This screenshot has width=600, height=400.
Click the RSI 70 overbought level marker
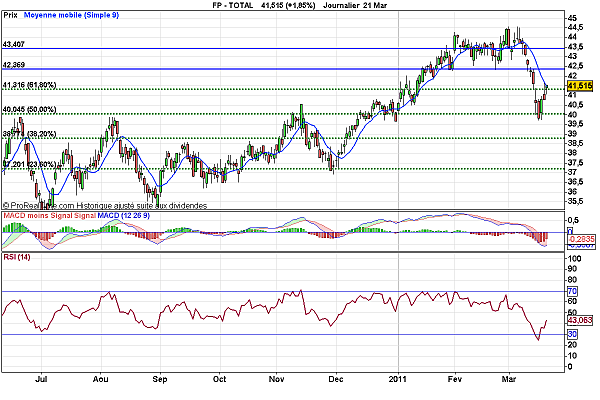click(x=573, y=291)
